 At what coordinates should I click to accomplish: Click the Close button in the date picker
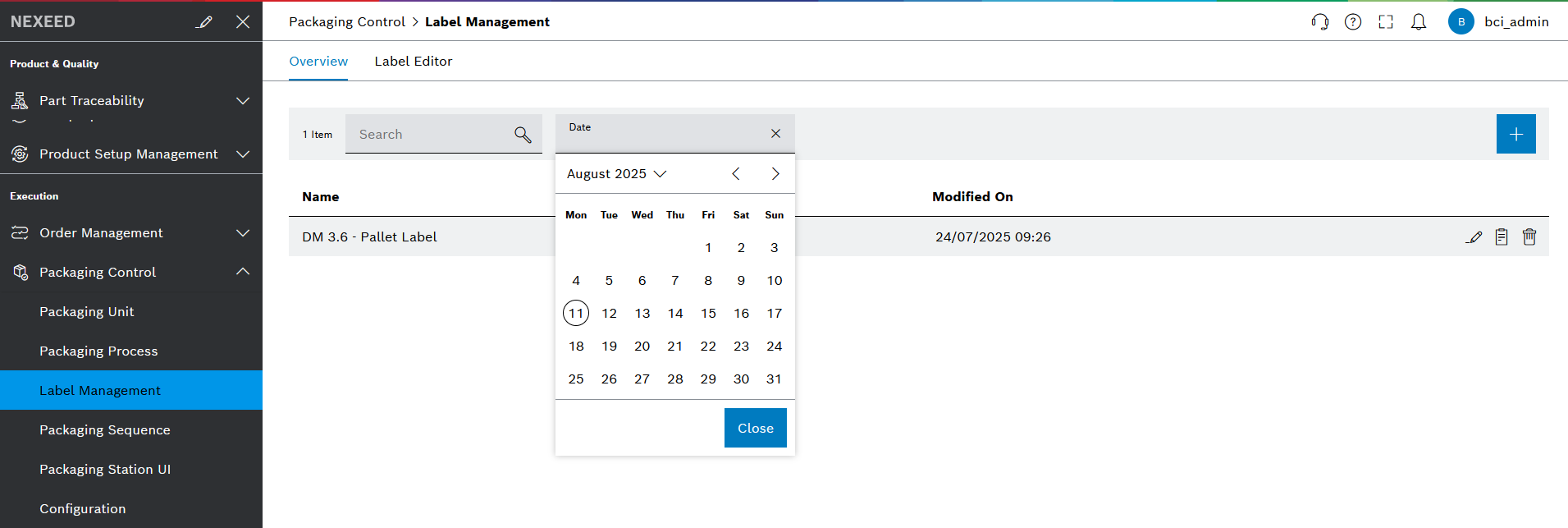[755, 427]
